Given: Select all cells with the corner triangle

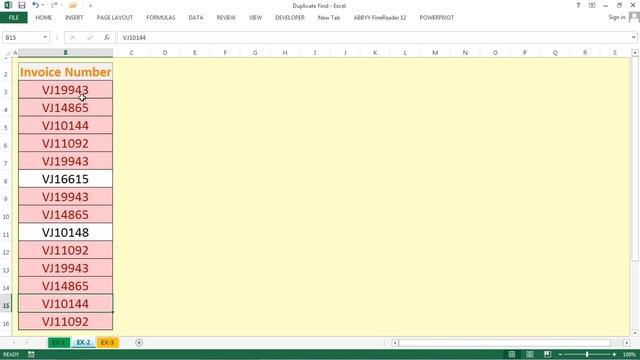Looking at the screenshot, I should click(x=7, y=53).
